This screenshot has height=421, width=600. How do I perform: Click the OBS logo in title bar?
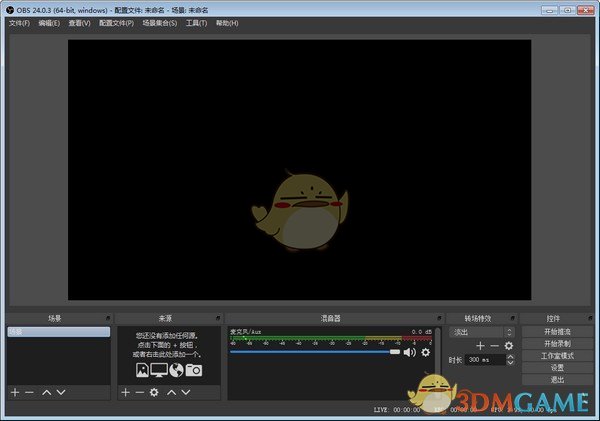point(10,10)
